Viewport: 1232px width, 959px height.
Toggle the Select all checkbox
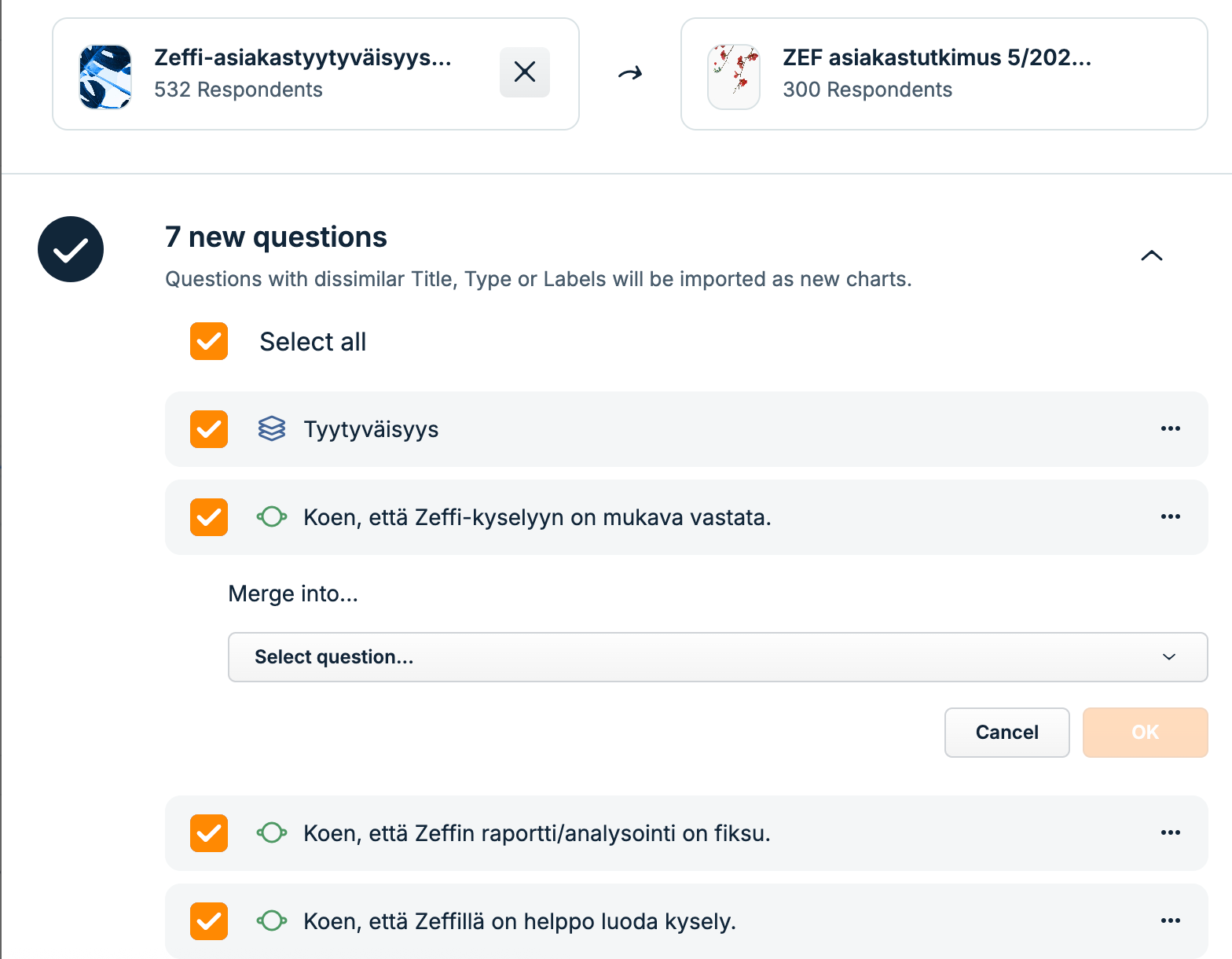tap(209, 341)
